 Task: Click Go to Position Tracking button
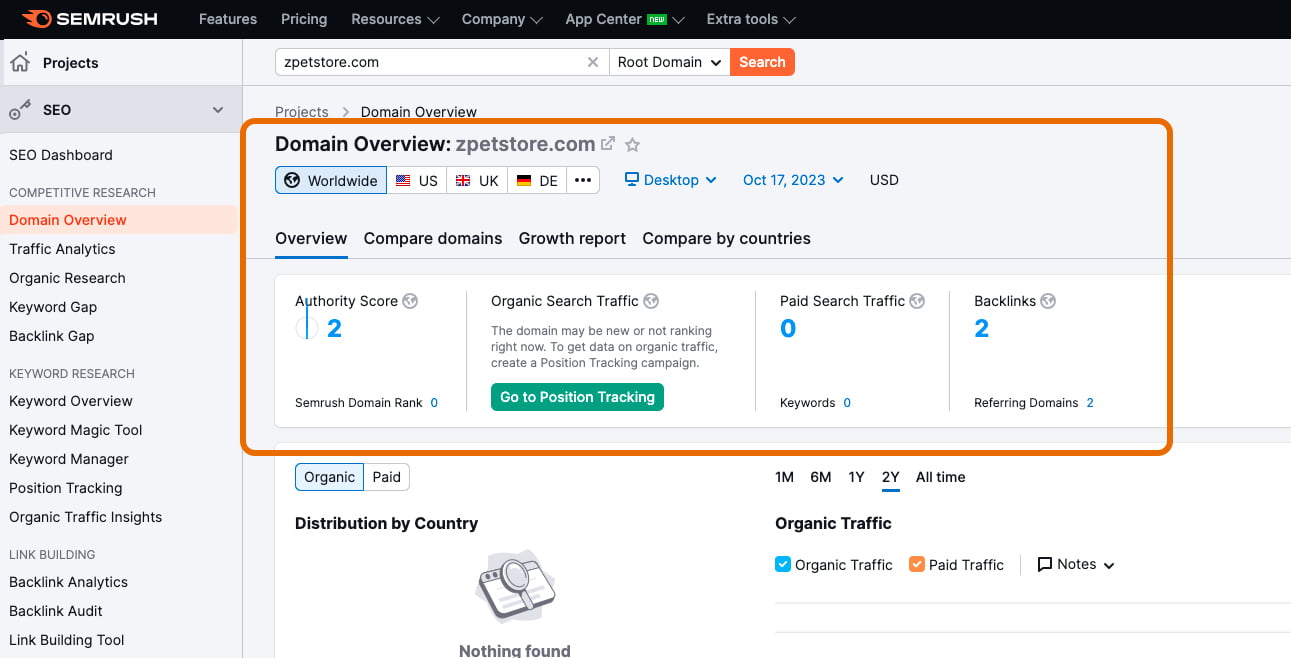click(x=577, y=397)
